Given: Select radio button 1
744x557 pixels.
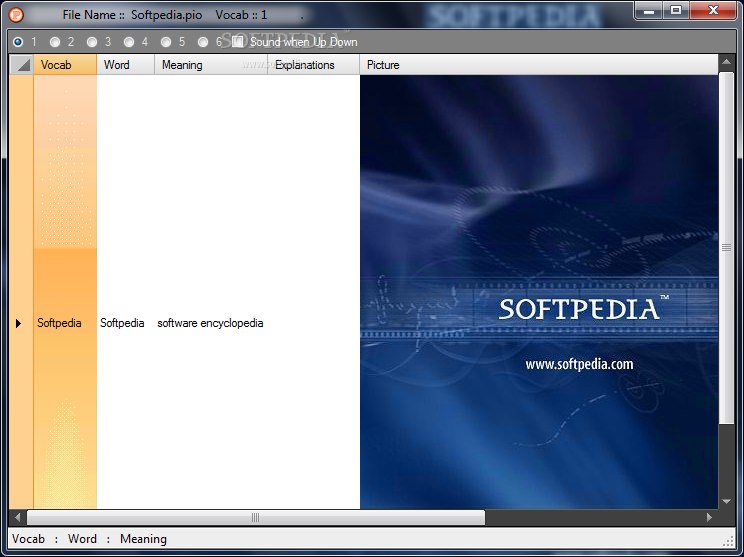Looking at the screenshot, I should [x=18, y=42].
